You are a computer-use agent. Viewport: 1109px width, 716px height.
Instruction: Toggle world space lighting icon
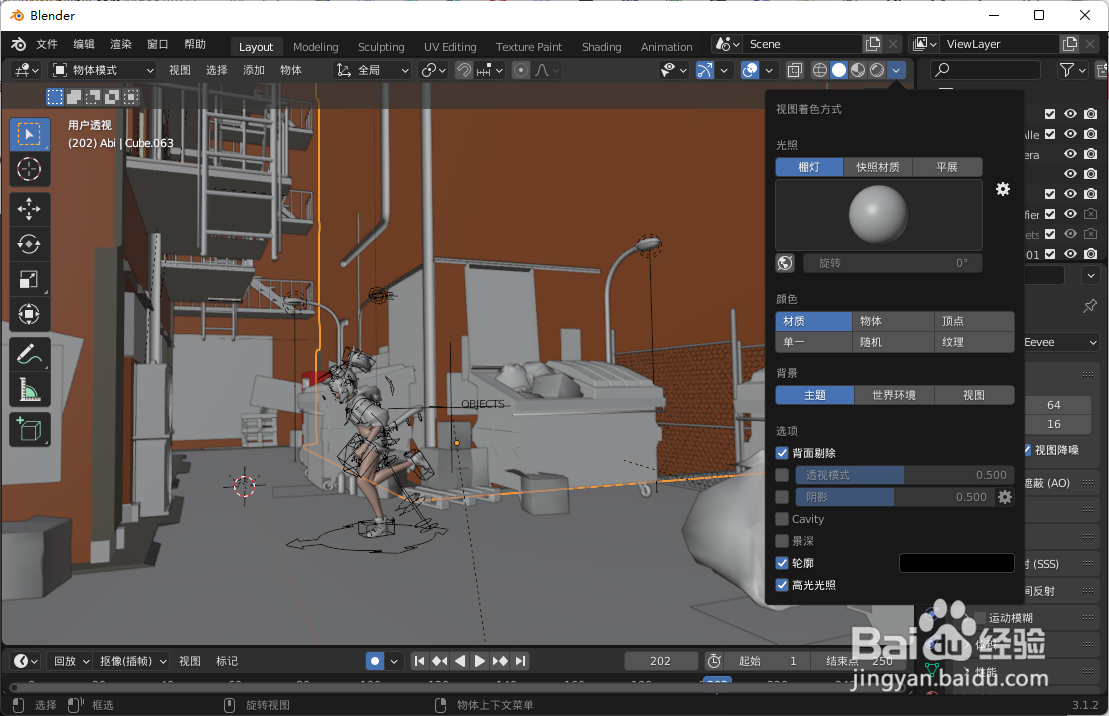785,263
